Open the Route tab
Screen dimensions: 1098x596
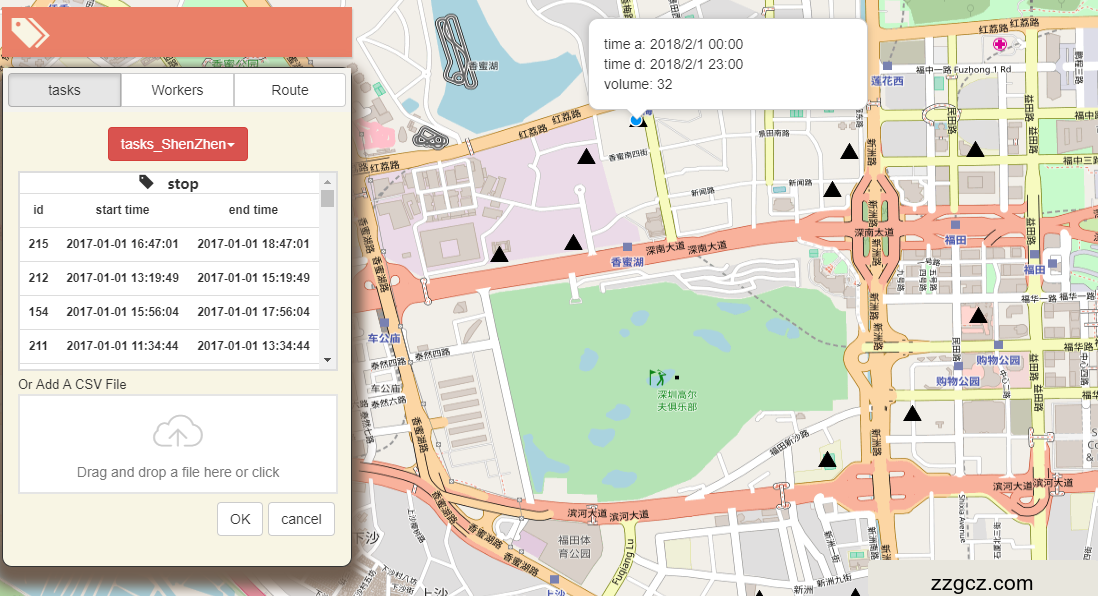tap(290, 90)
